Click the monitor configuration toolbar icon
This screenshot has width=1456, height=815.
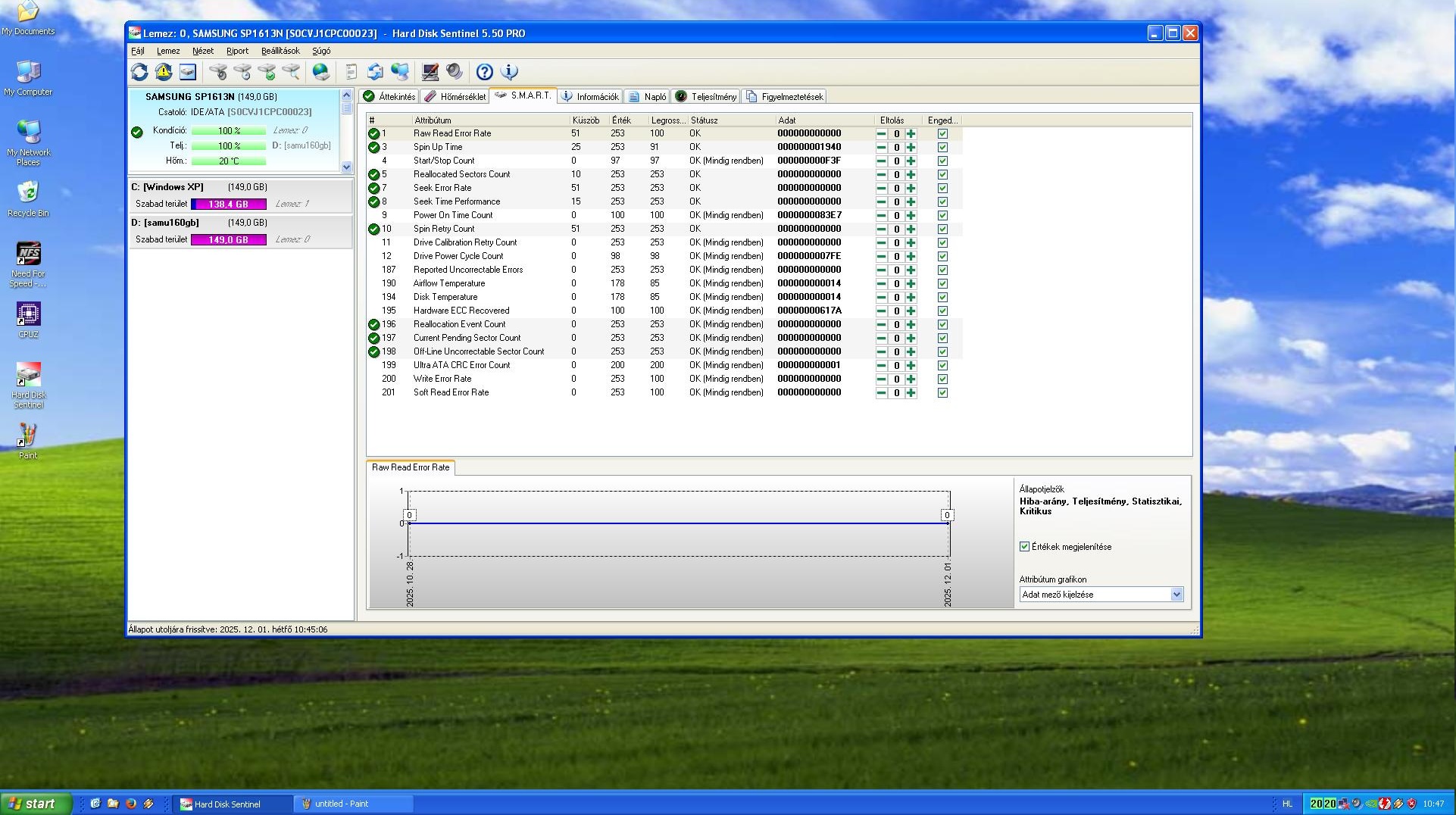[x=430, y=72]
